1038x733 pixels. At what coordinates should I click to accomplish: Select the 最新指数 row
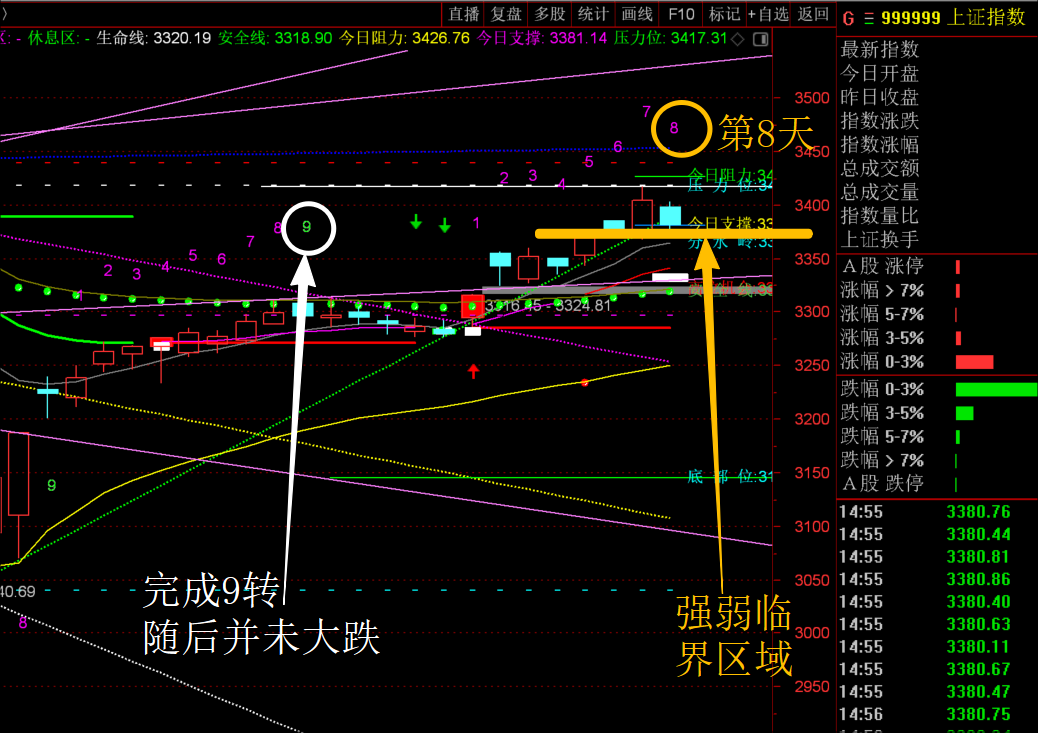tap(937, 50)
